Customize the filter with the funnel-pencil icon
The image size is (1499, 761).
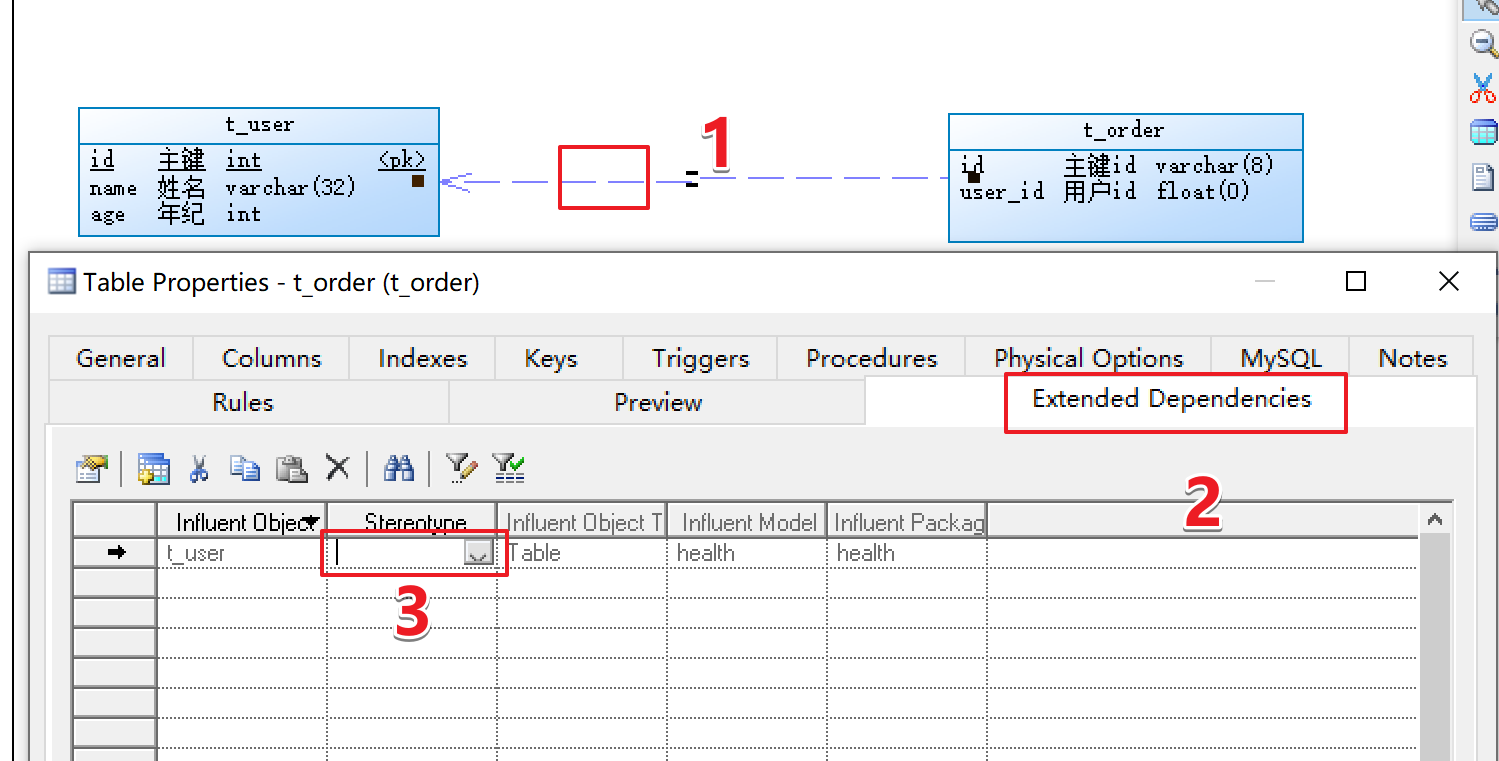tap(461, 467)
